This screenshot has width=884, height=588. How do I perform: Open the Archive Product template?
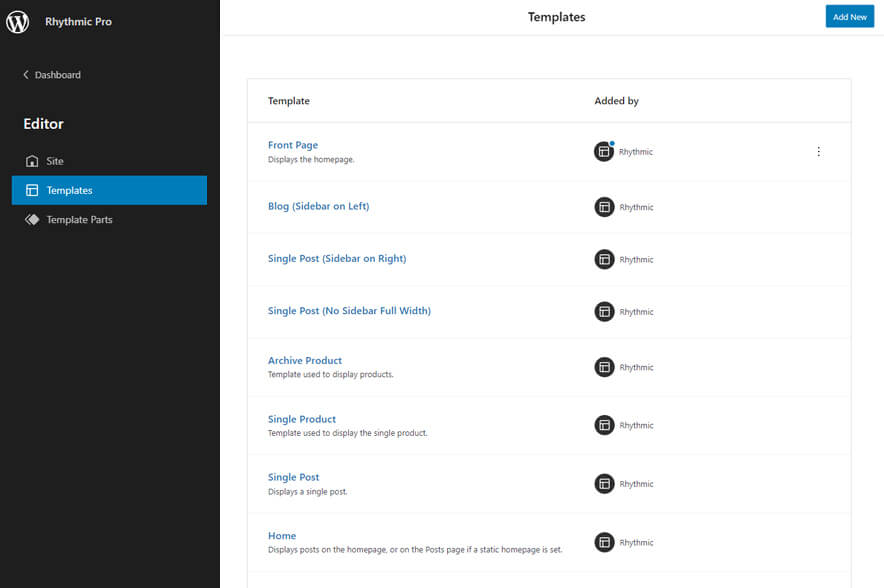305,360
